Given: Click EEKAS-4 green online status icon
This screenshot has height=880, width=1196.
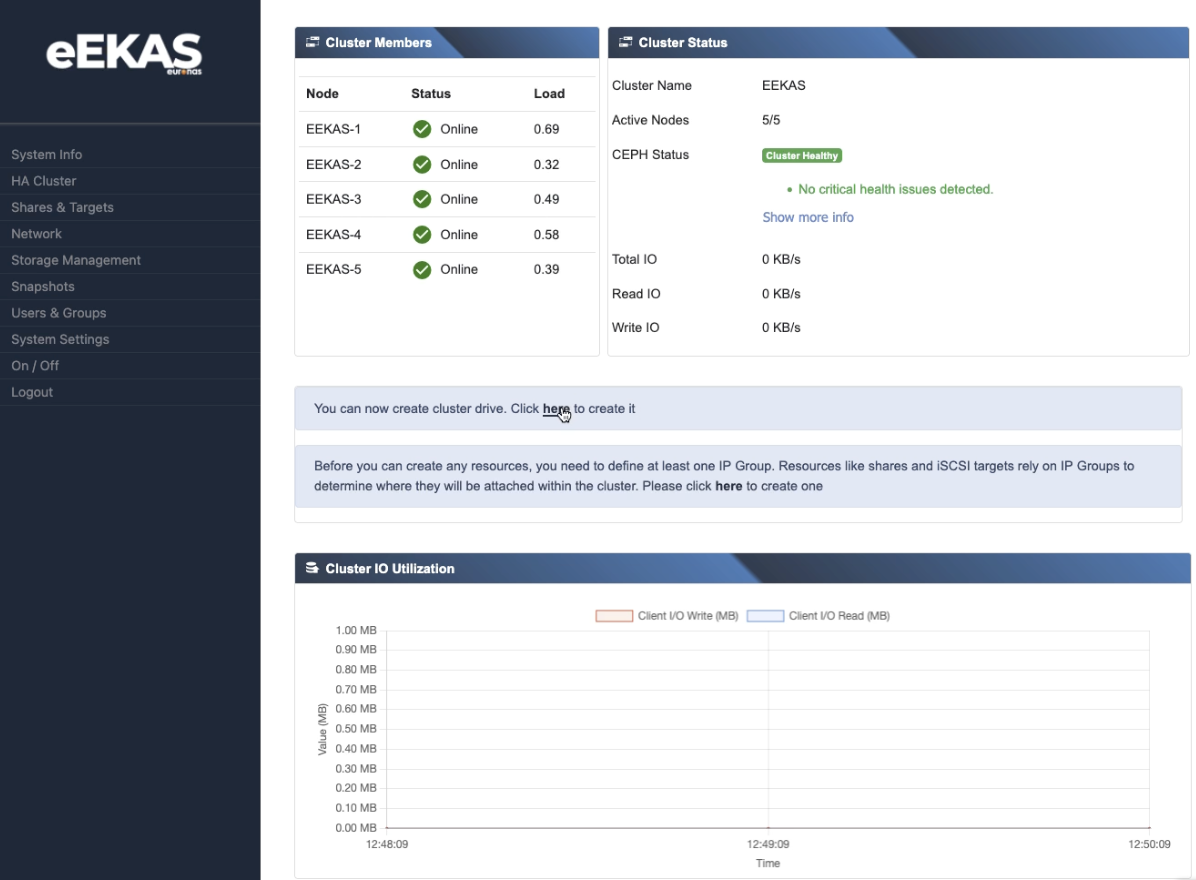Looking at the screenshot, I should tap(422, 234).
